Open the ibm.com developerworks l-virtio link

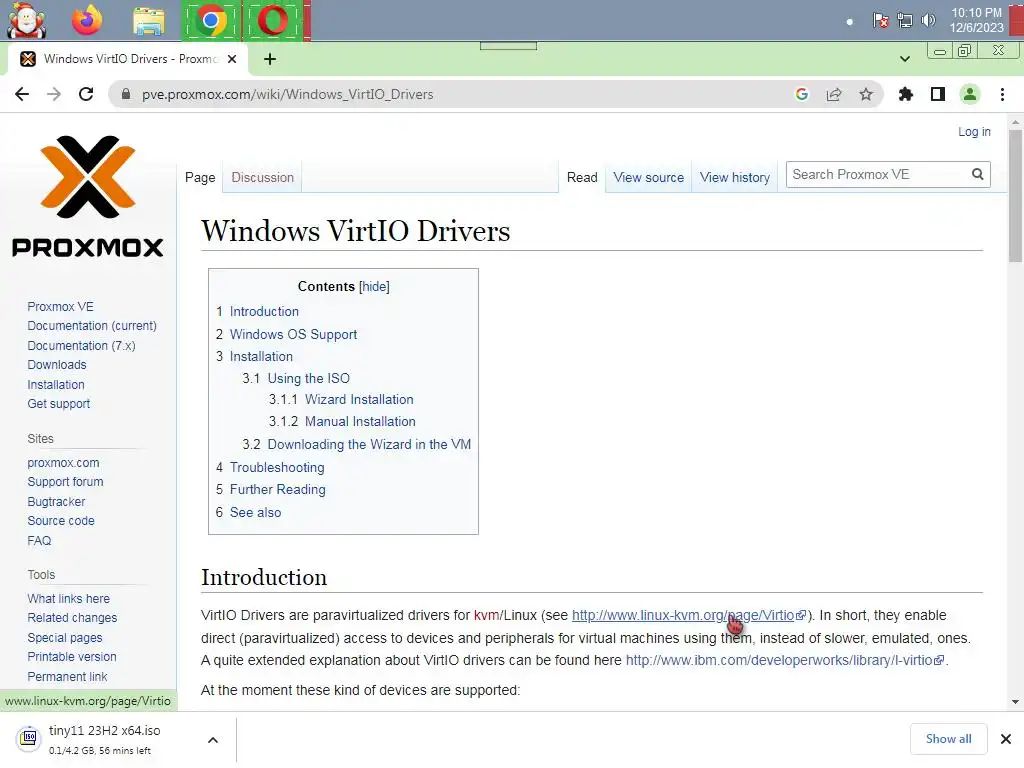pyautogui.click(x=784, y=660)
